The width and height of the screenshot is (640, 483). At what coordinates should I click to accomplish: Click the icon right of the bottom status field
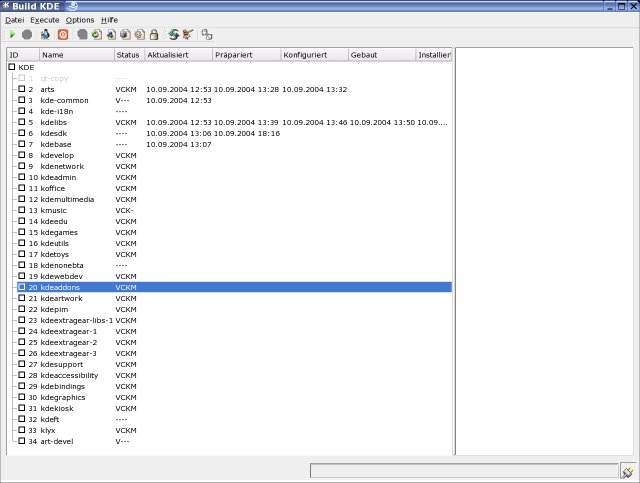(627, 471)
